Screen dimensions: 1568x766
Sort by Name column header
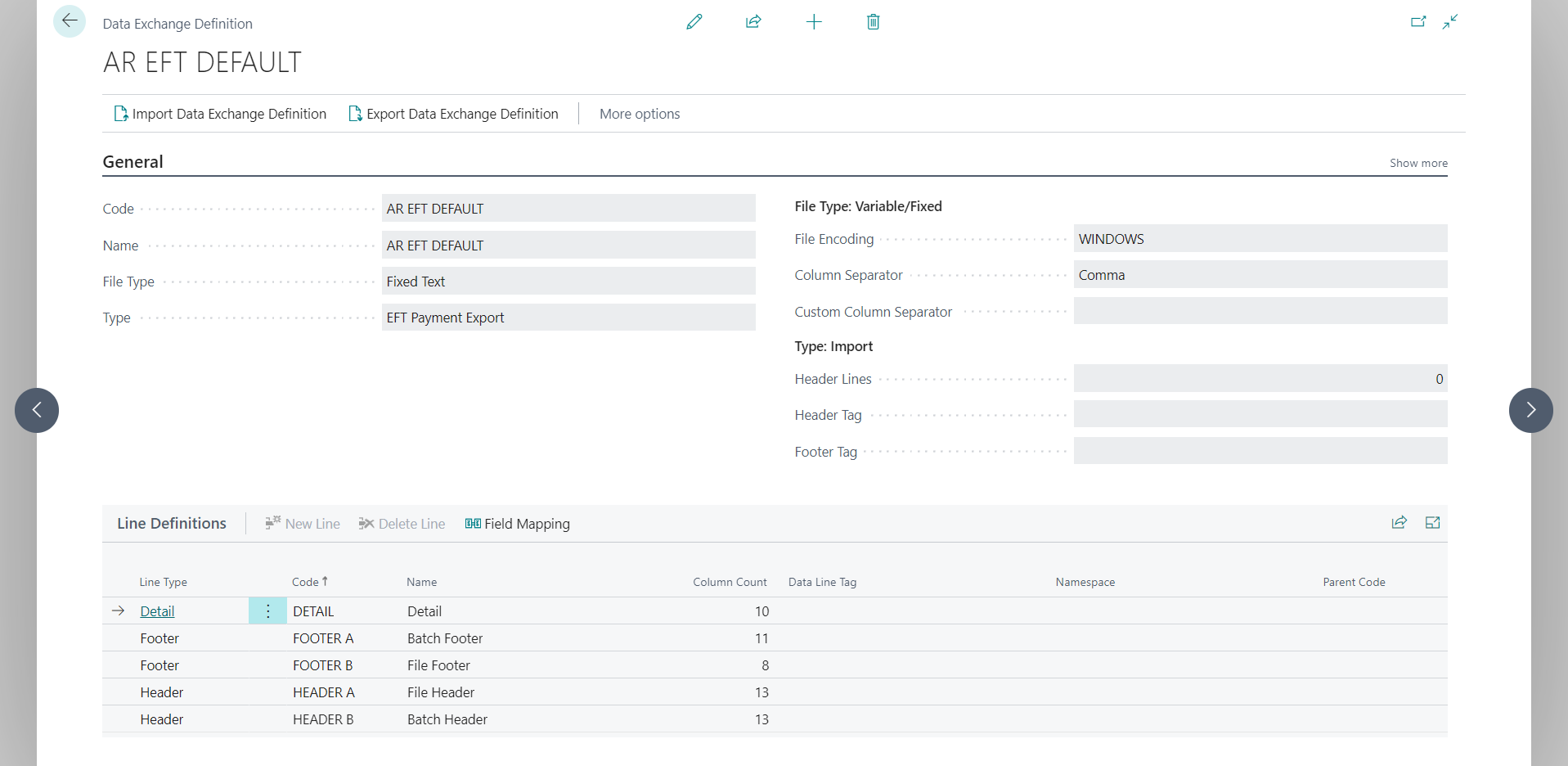click(x=421, y=582)
